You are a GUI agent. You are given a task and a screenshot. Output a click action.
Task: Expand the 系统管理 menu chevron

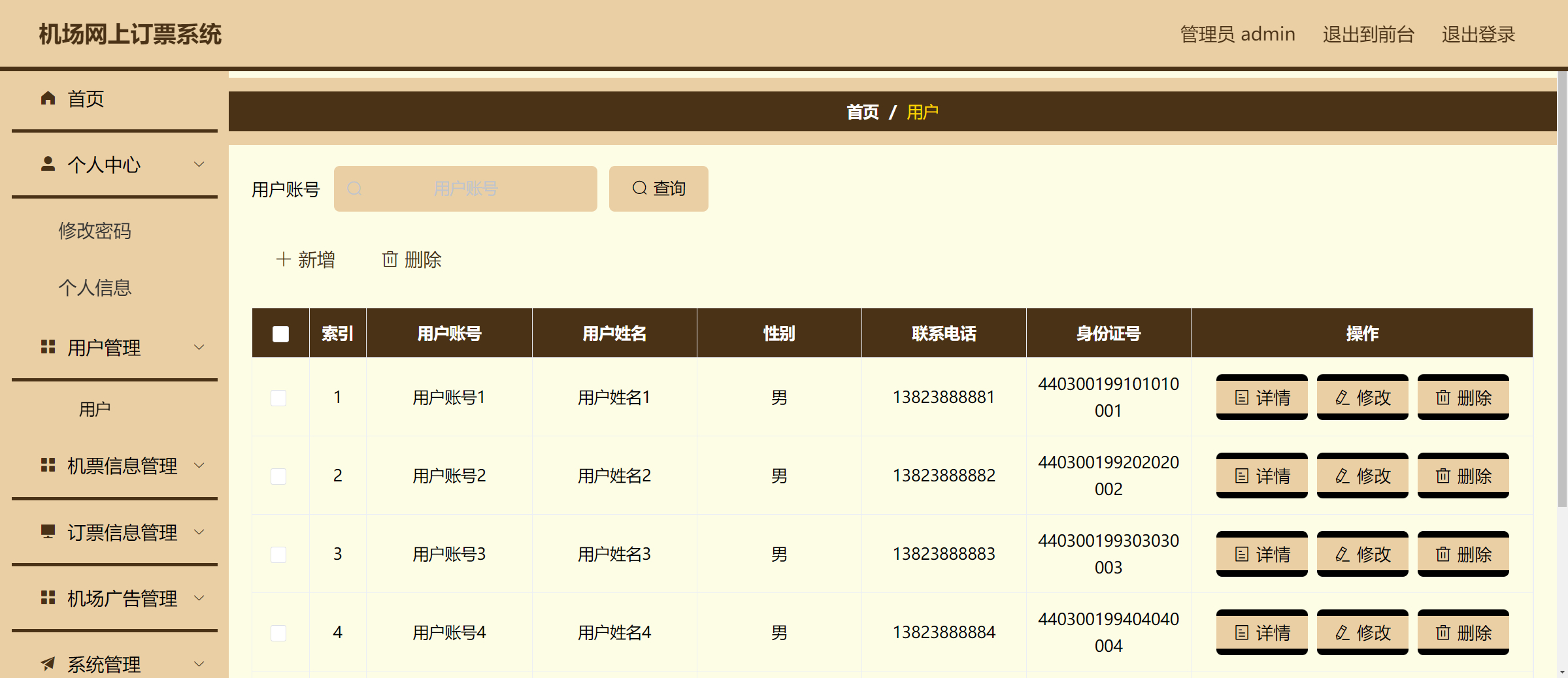coord(199,664)
